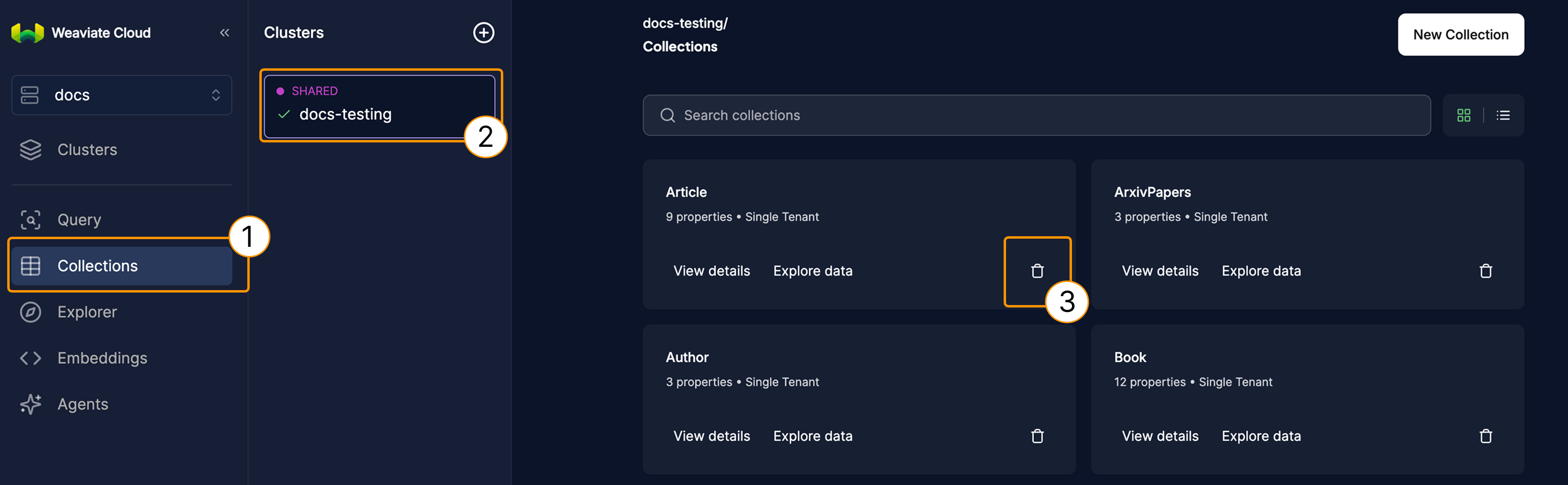
Task: Open the Embeddings sidebar section
Action: click(102, 358)
